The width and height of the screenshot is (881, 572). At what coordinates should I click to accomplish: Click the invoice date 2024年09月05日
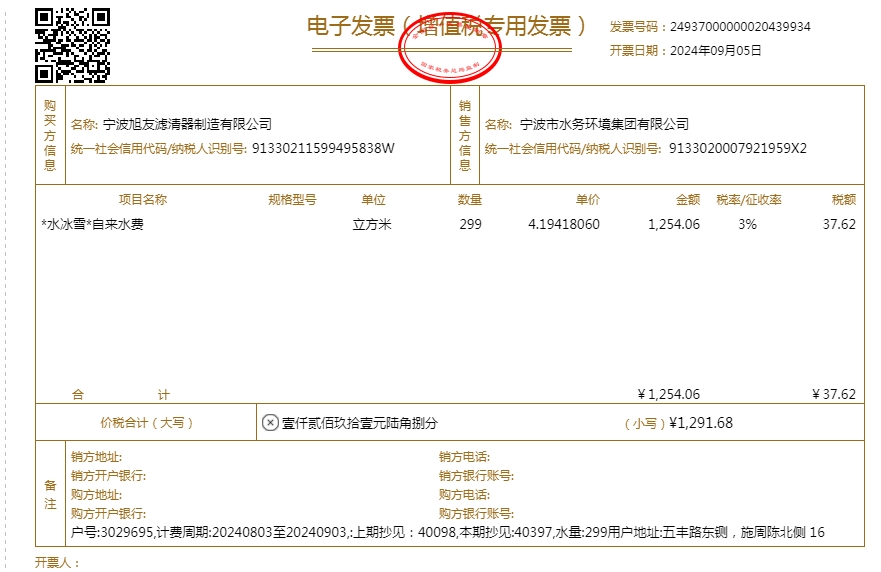(714, 50)
